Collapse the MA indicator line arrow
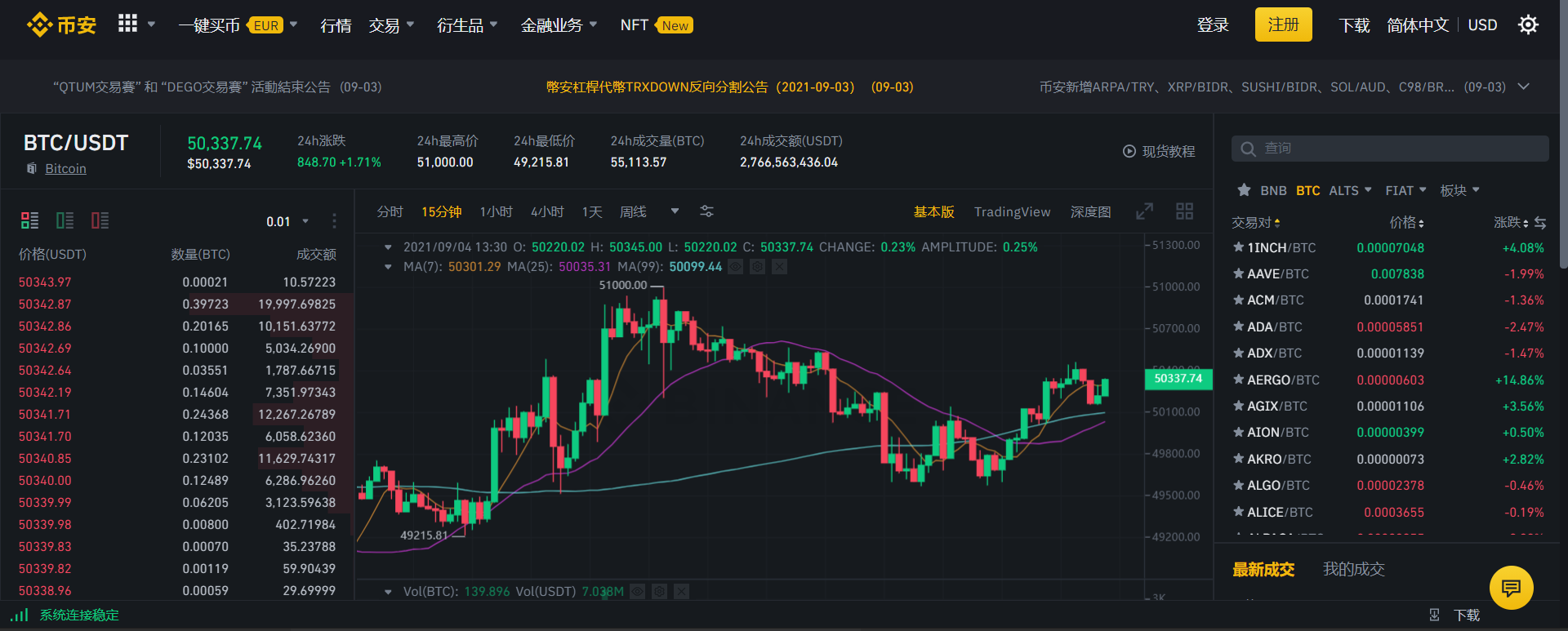The height and width of the screenshot is (631, 1568). click(388, 267)
